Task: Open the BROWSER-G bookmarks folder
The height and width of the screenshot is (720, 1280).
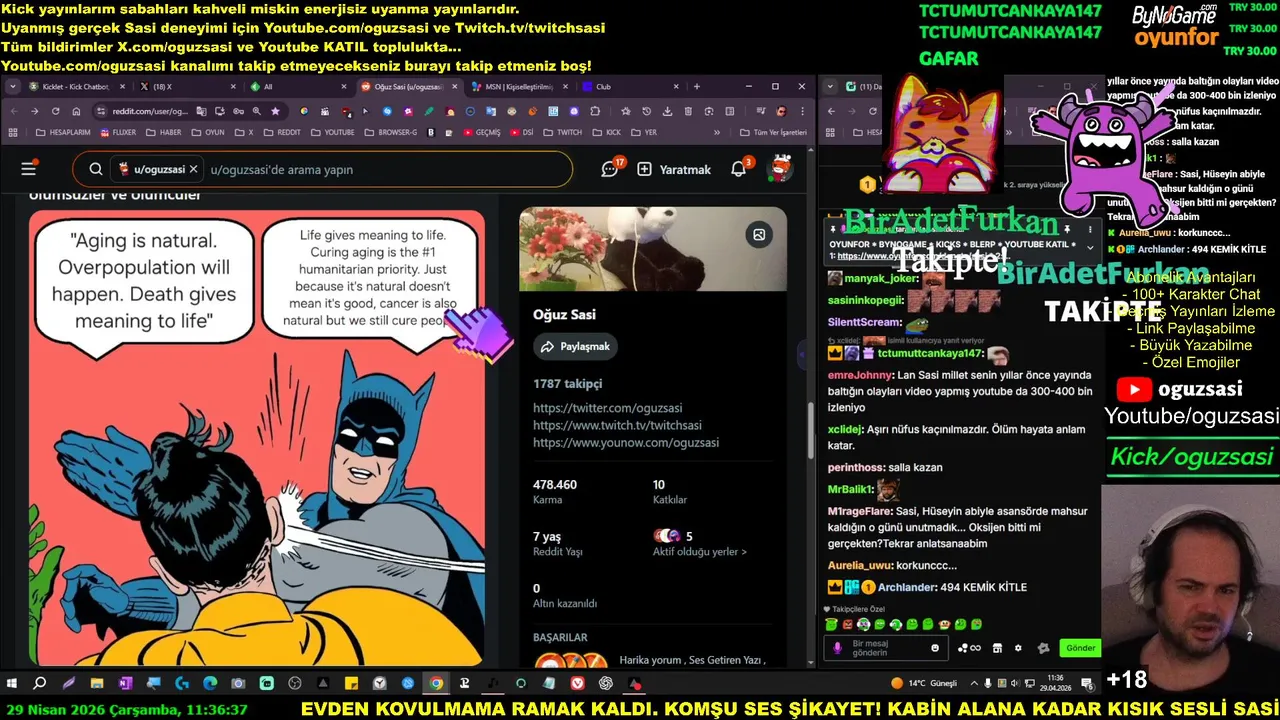Action: [390, 132]
